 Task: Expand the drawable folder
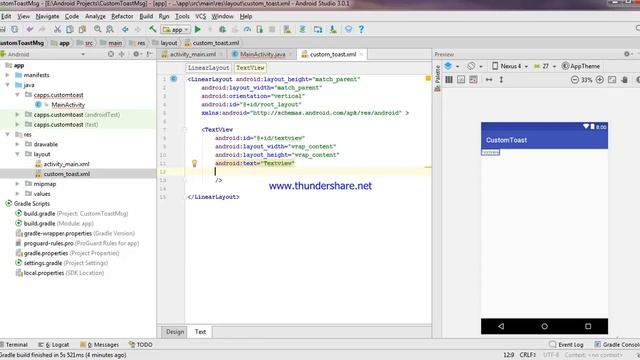point(17,144)
